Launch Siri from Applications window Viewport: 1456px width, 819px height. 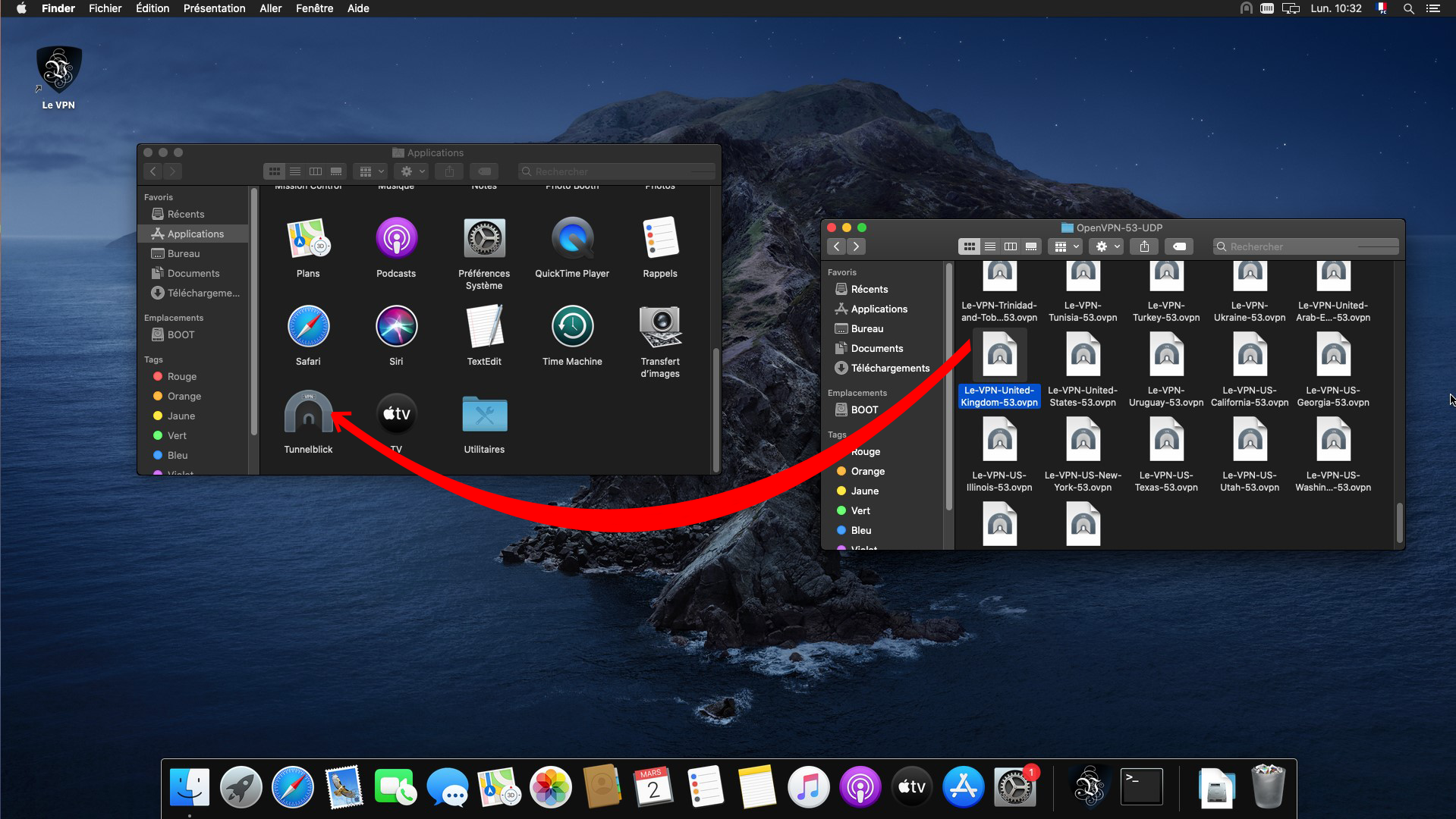point(396,326)
